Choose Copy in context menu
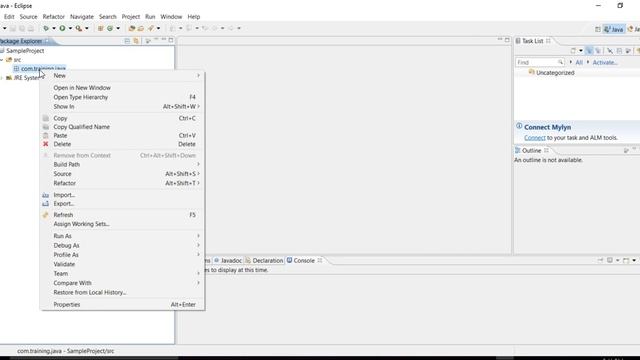Viewport: 640px width, 360px height. pos(122,118)
